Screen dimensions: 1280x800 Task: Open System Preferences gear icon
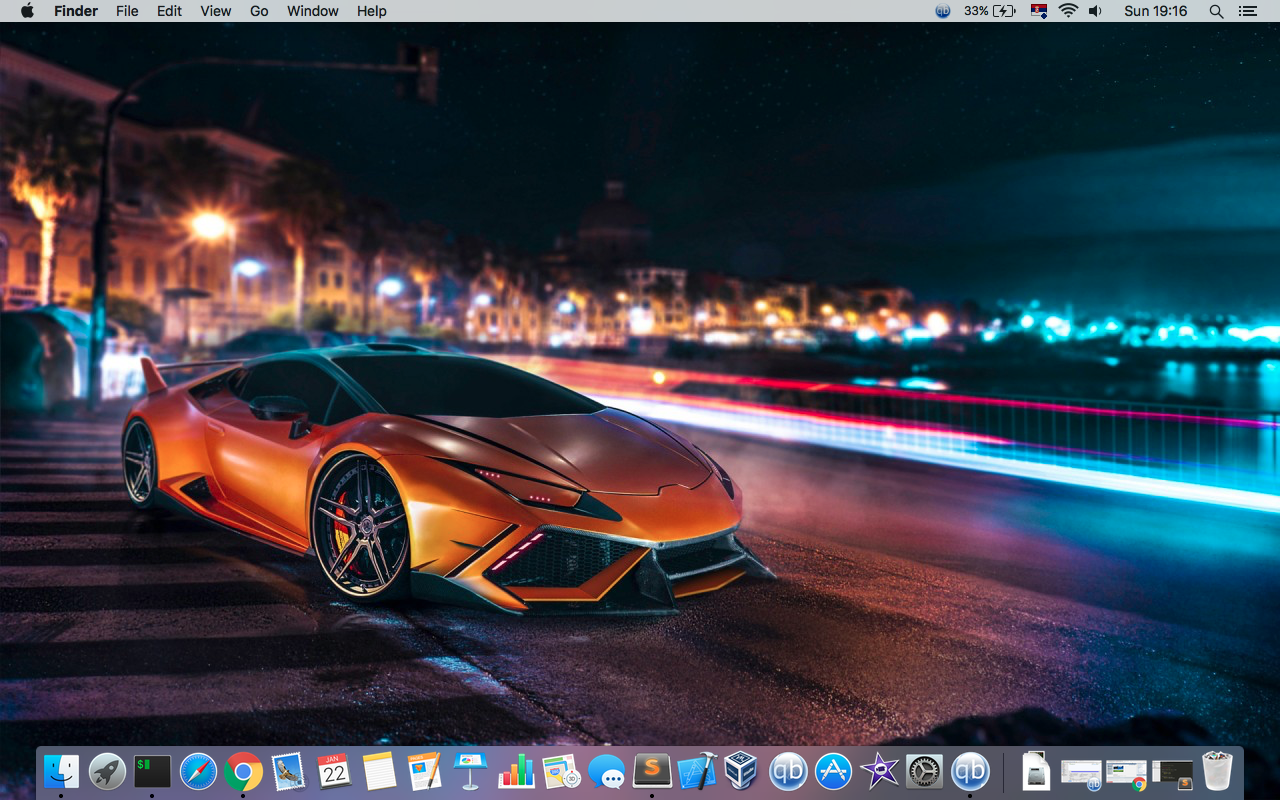click(924, 771)
